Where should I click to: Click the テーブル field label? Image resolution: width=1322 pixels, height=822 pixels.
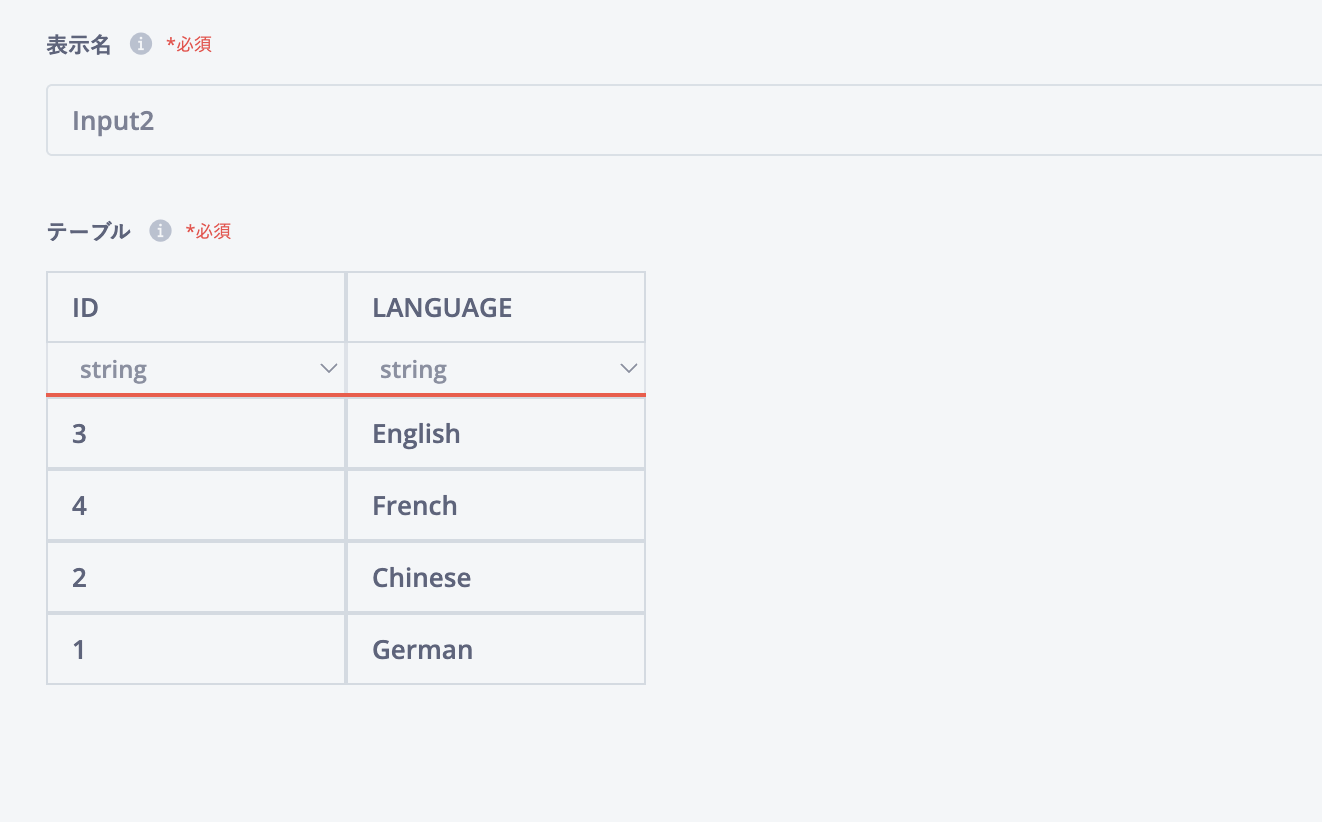coord(88,231)
